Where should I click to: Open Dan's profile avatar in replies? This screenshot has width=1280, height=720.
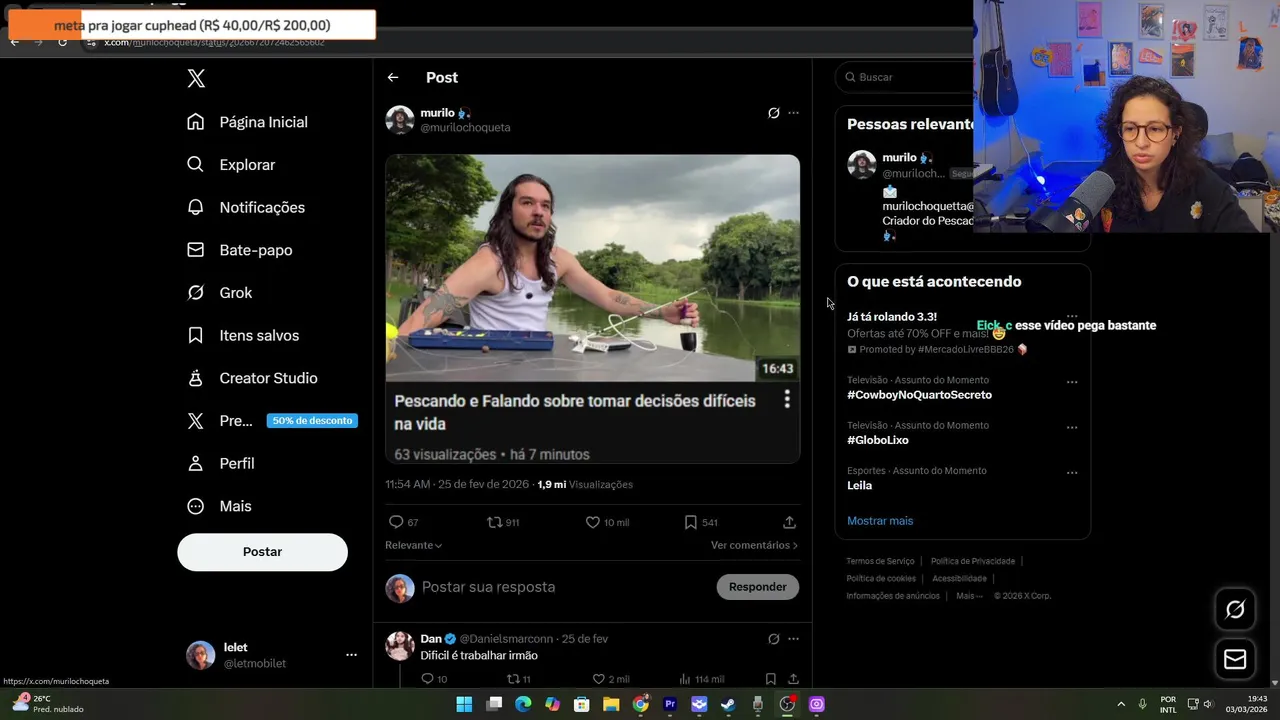click(x=400, y=646)
